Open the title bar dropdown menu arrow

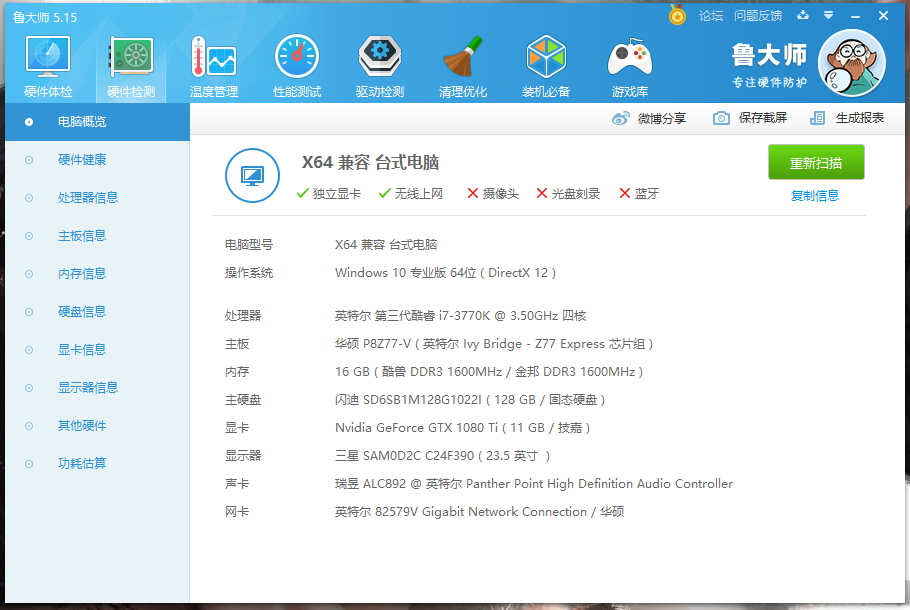(x=829, y=16)
